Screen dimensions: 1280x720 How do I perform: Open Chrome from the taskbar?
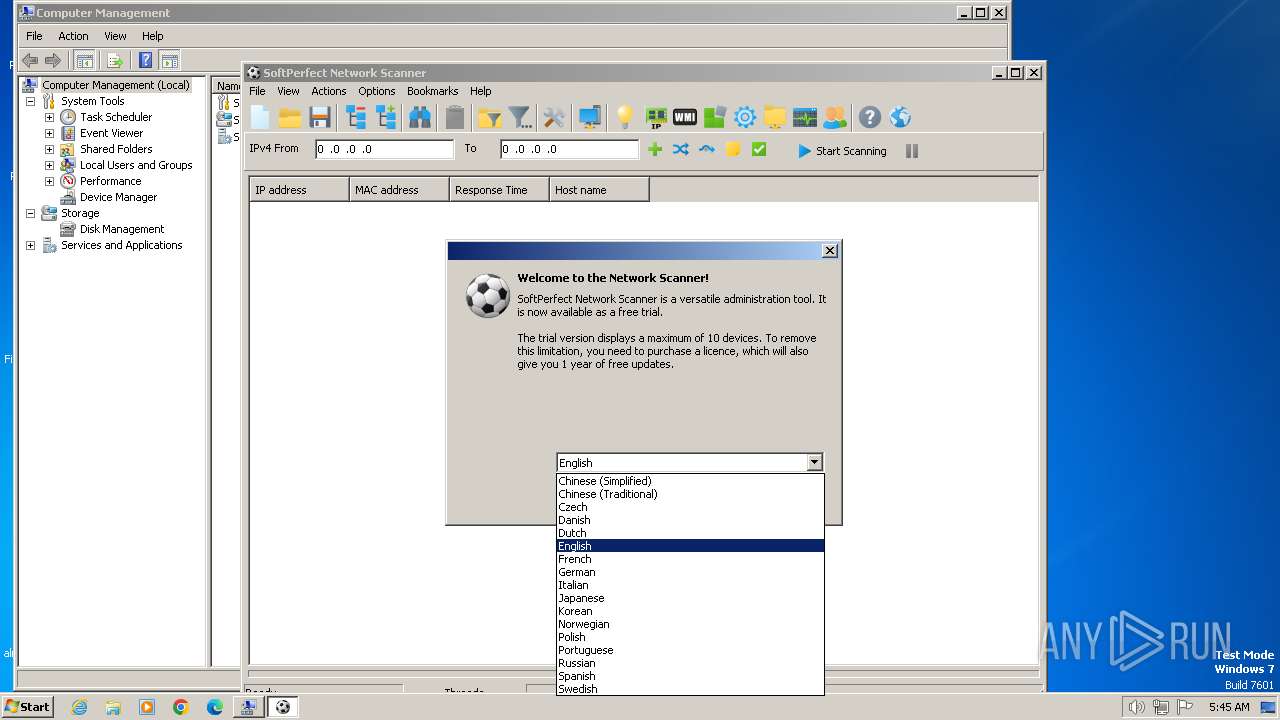tap(181, 707)
